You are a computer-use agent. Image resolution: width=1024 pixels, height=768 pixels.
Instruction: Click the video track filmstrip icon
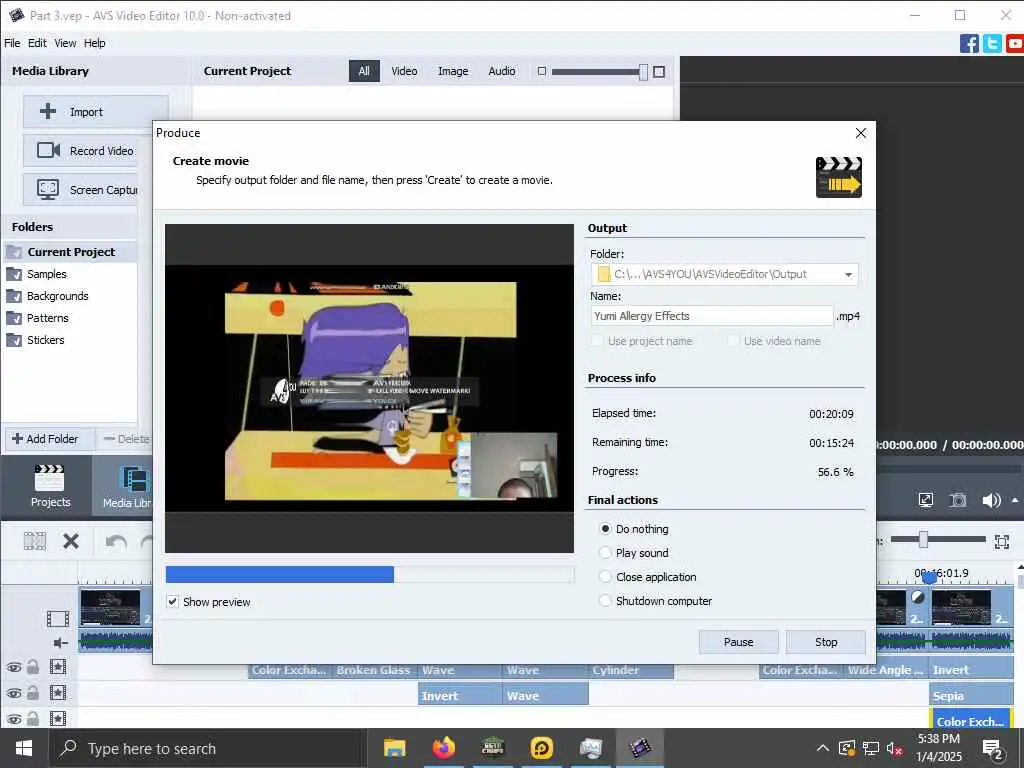pos(57,618)
